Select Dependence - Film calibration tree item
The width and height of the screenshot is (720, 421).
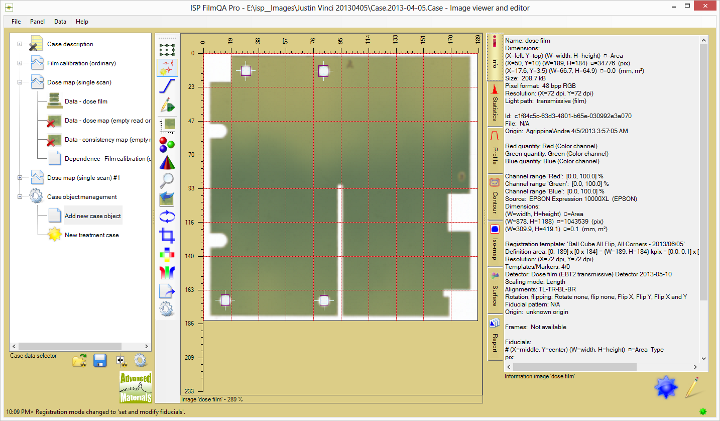tap(107, 158)
